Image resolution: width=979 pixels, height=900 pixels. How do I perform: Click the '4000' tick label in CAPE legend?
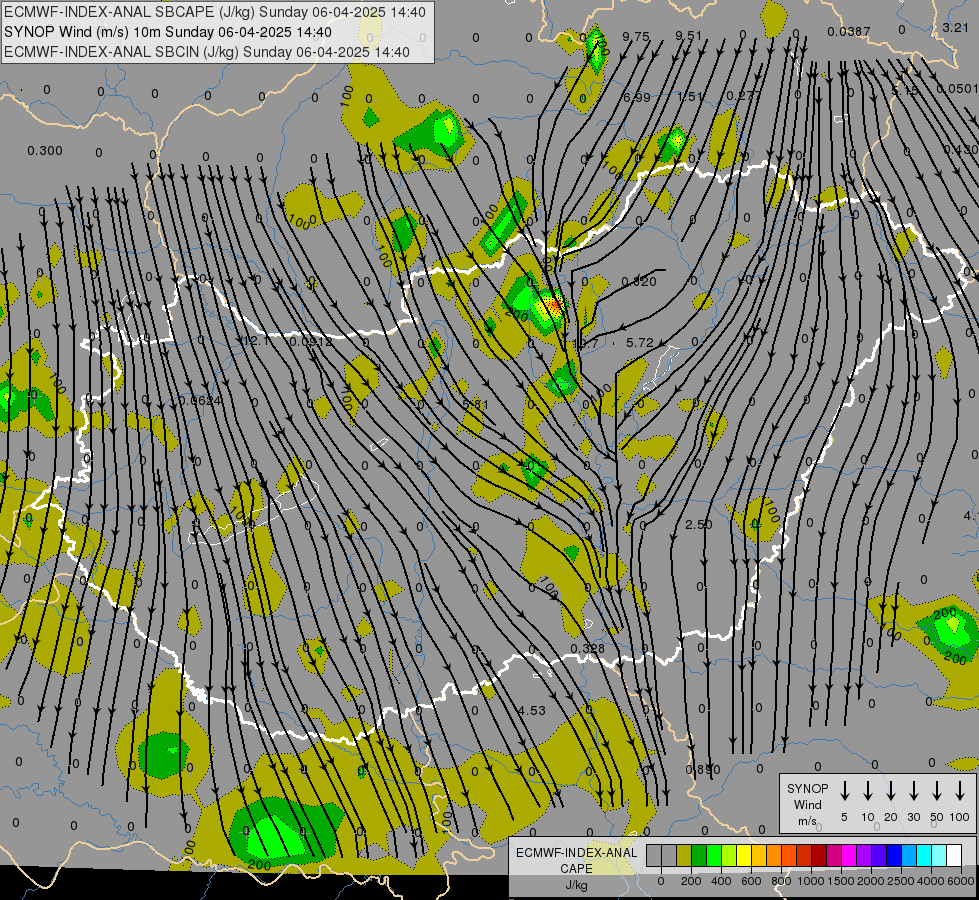[930, 881]
